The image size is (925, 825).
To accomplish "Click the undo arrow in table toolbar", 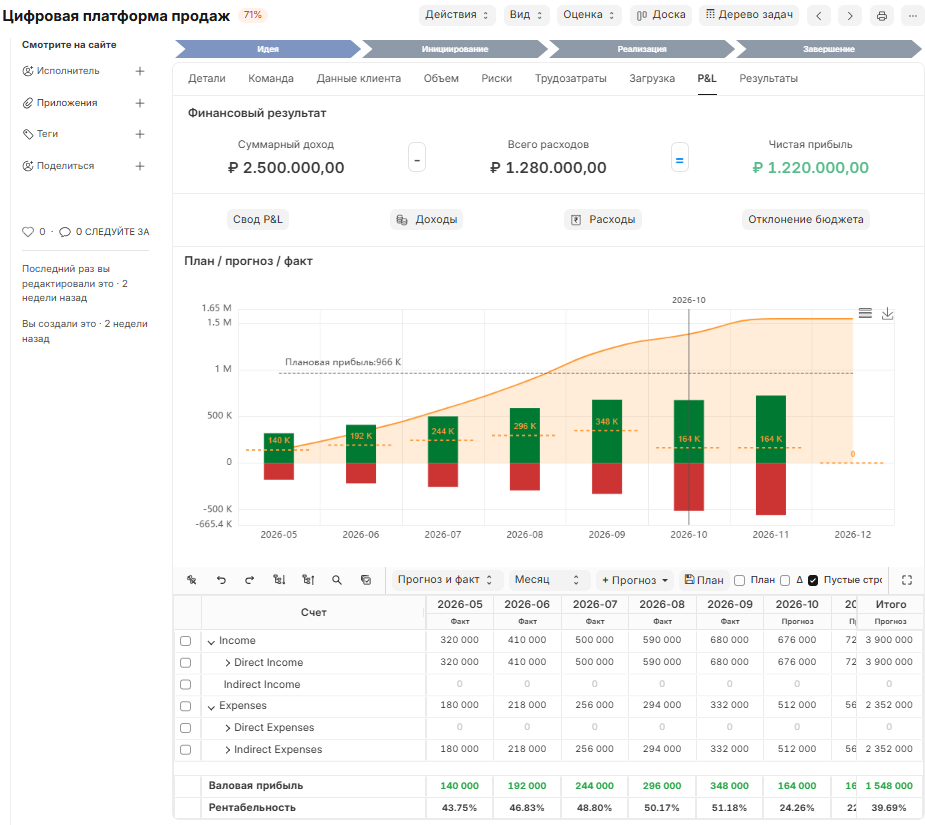I will click(221, 580).
